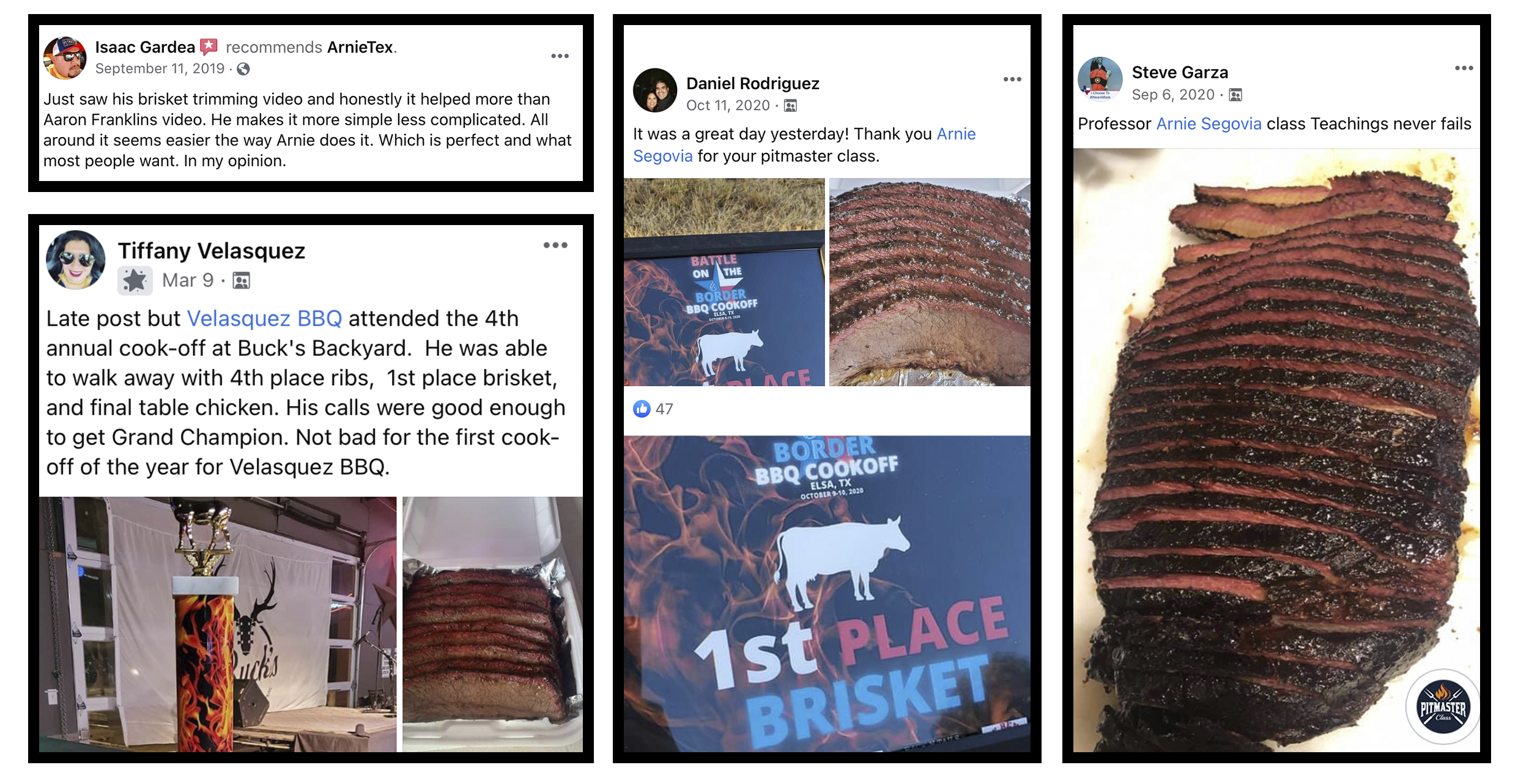
Task: Expand more options for Daniel Rodriguez post
Action: pyautogui.click(x=1012, y=80)
